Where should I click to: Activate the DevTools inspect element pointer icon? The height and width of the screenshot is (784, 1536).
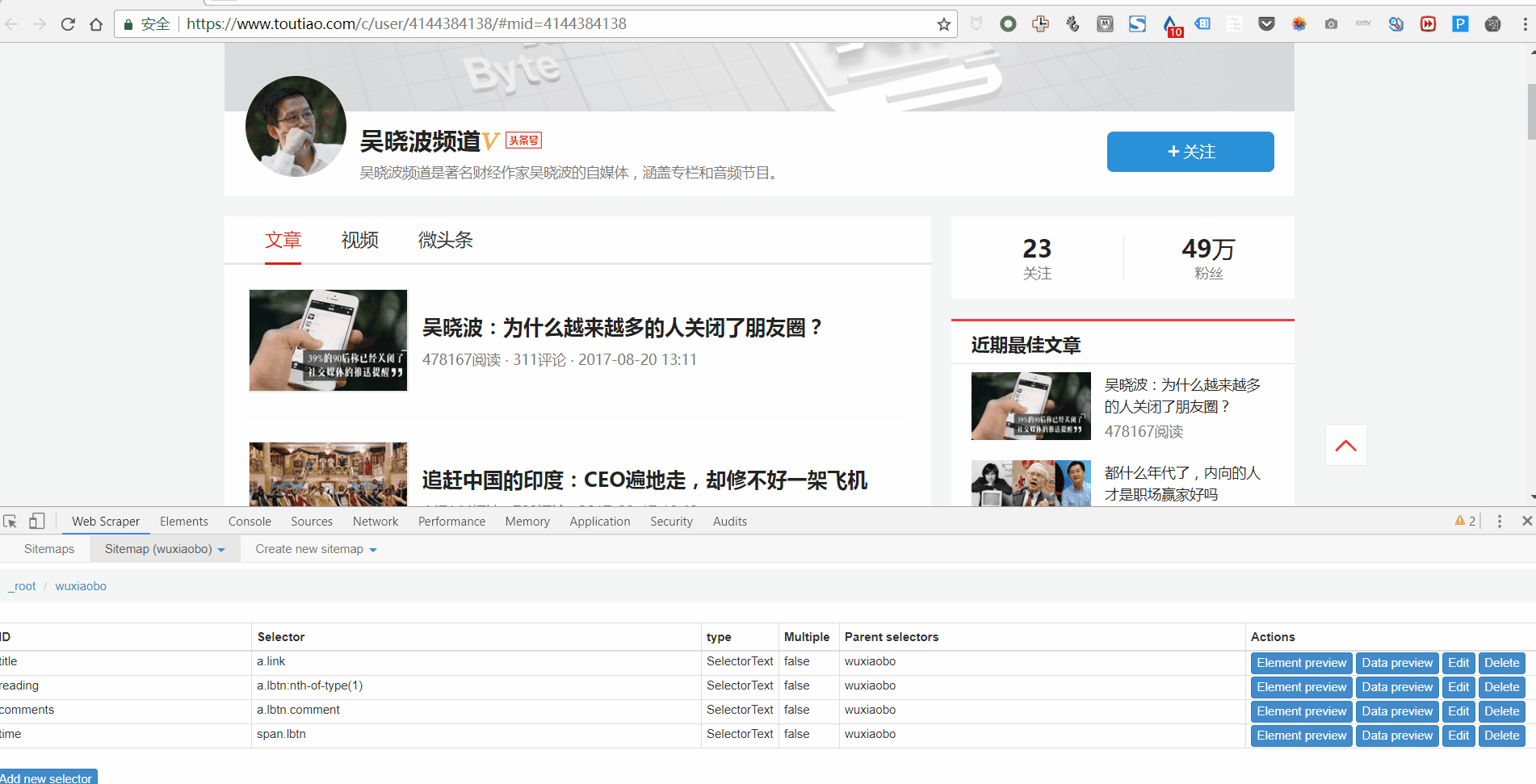click(x=10, y=522)
